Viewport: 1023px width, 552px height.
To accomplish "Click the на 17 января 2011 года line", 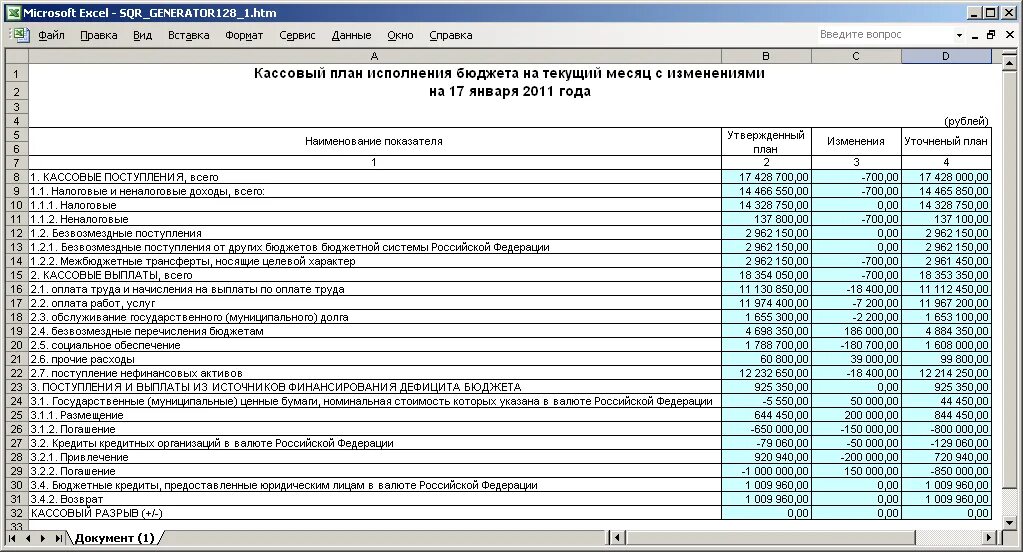I will point(510,91).
